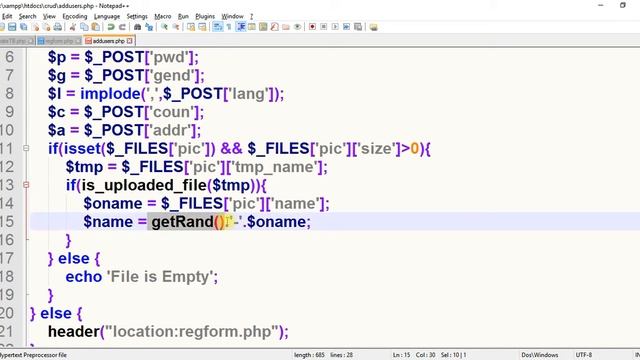Collapse the fold marker on line 11
Image resolution: width=640 pixels, height=360 pixels.
pos(26,148)
